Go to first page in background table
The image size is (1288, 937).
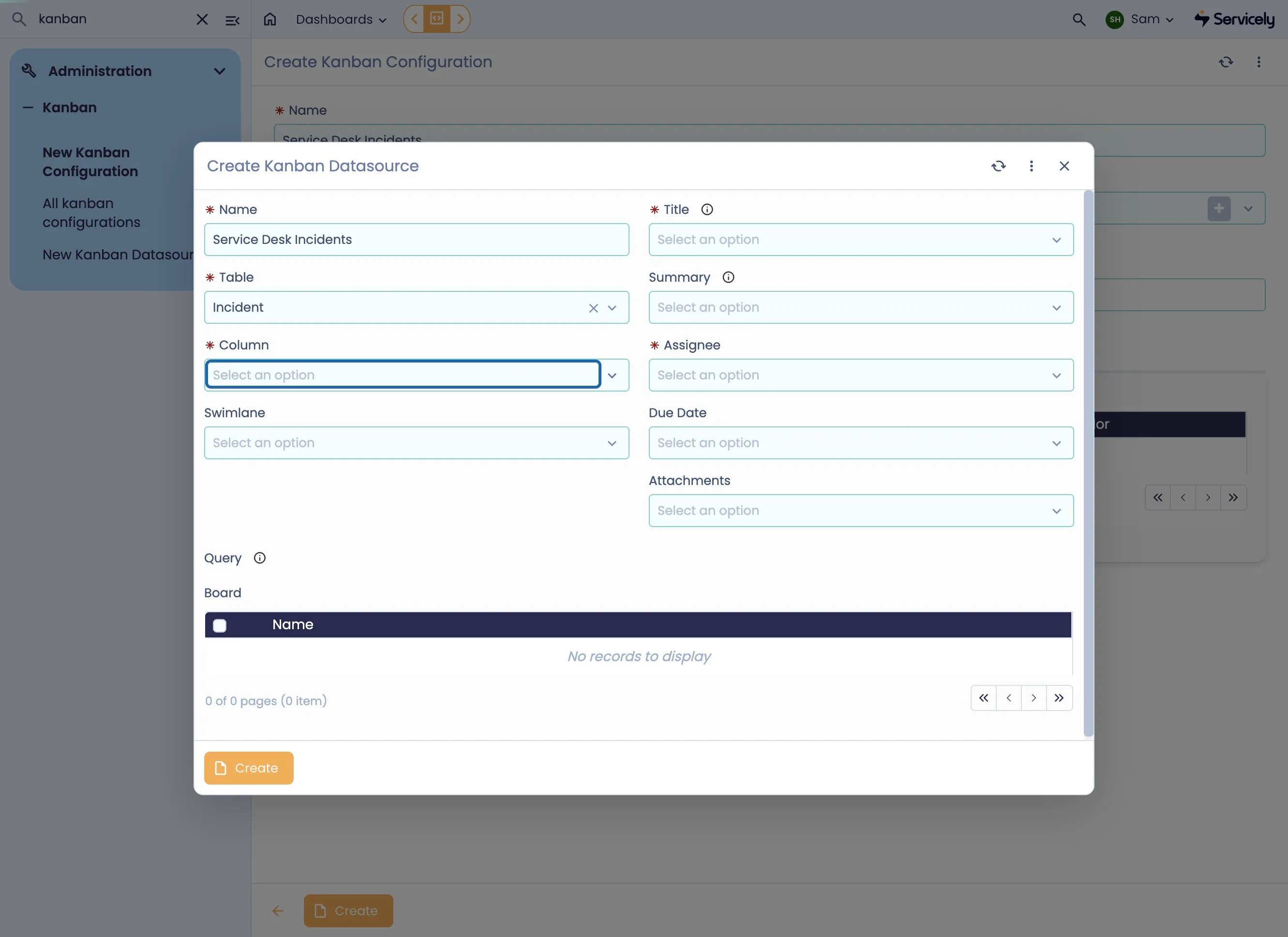pos(1157,498)
